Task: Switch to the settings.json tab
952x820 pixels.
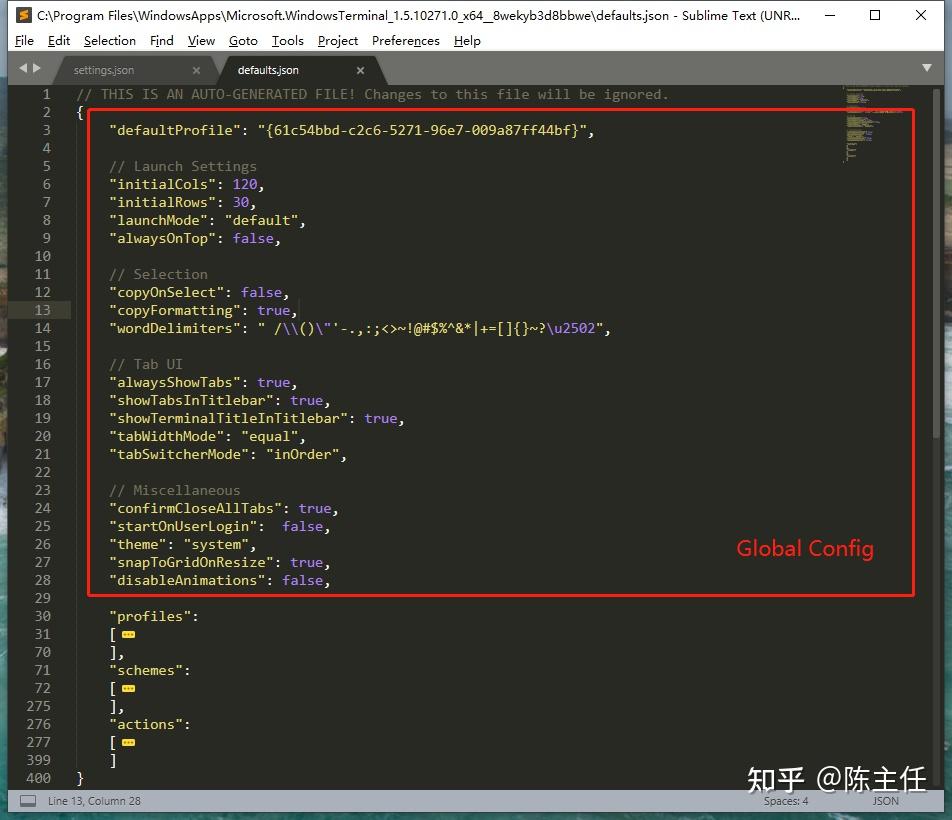Action: (x=104, y=70)
